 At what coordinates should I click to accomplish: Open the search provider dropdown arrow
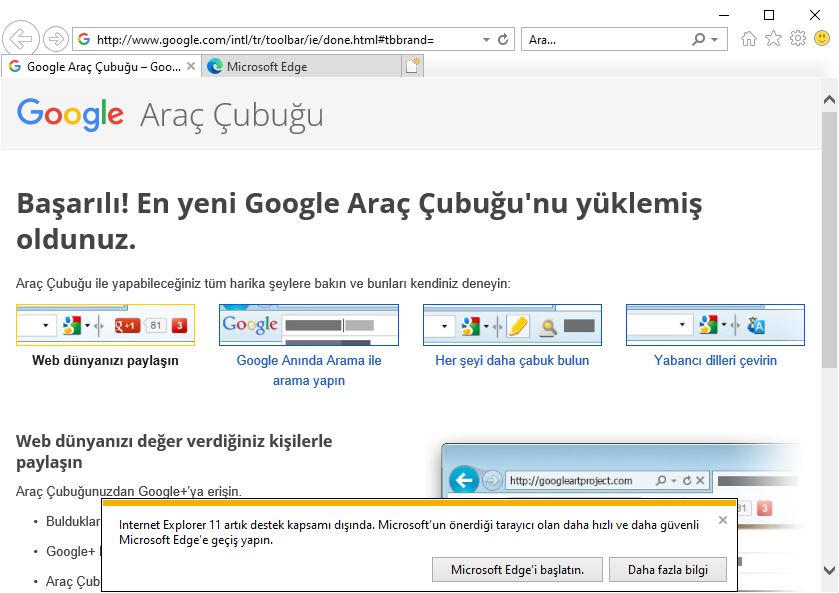coord(714,40)
